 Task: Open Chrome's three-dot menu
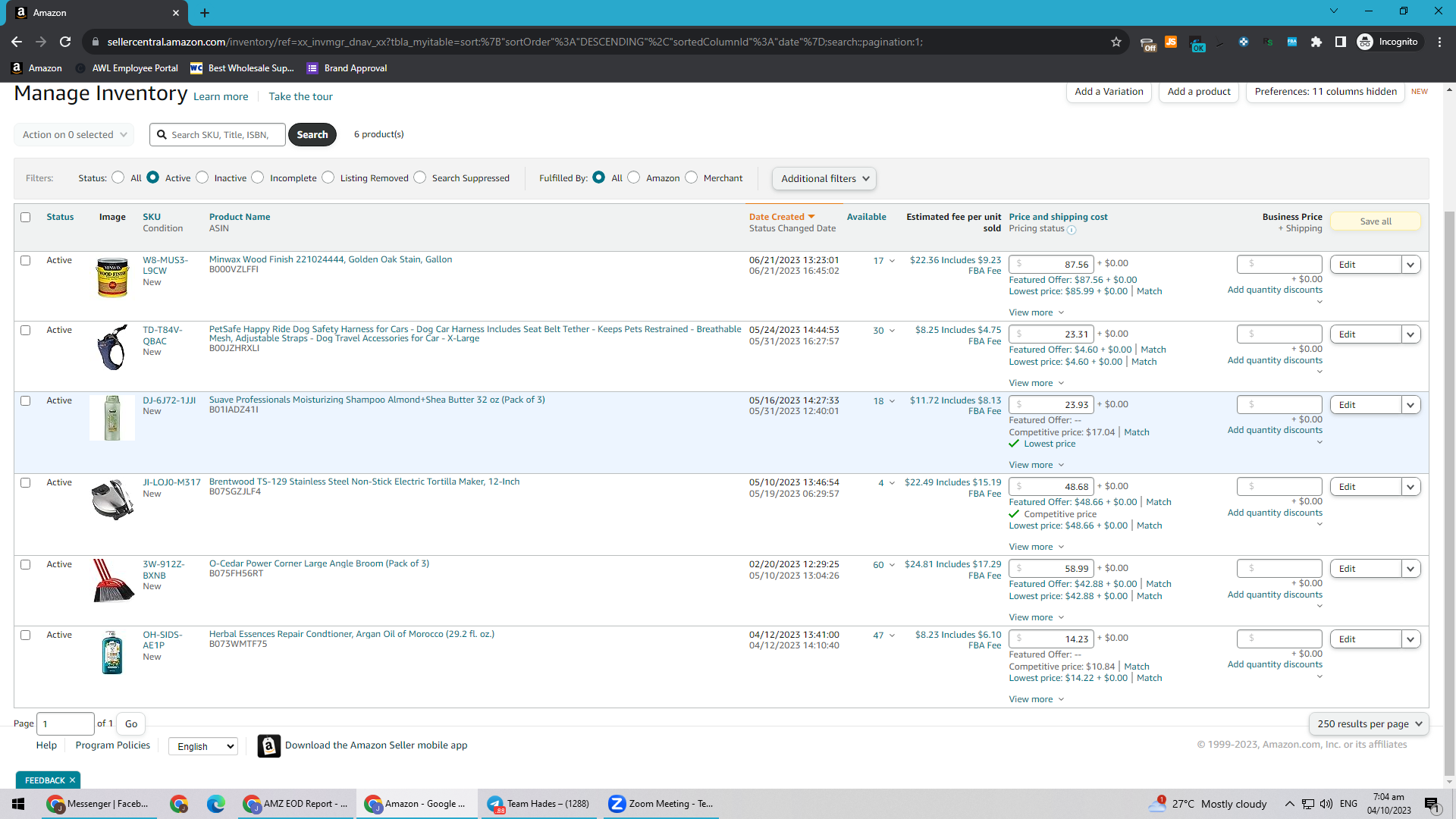click(1440, 42)
